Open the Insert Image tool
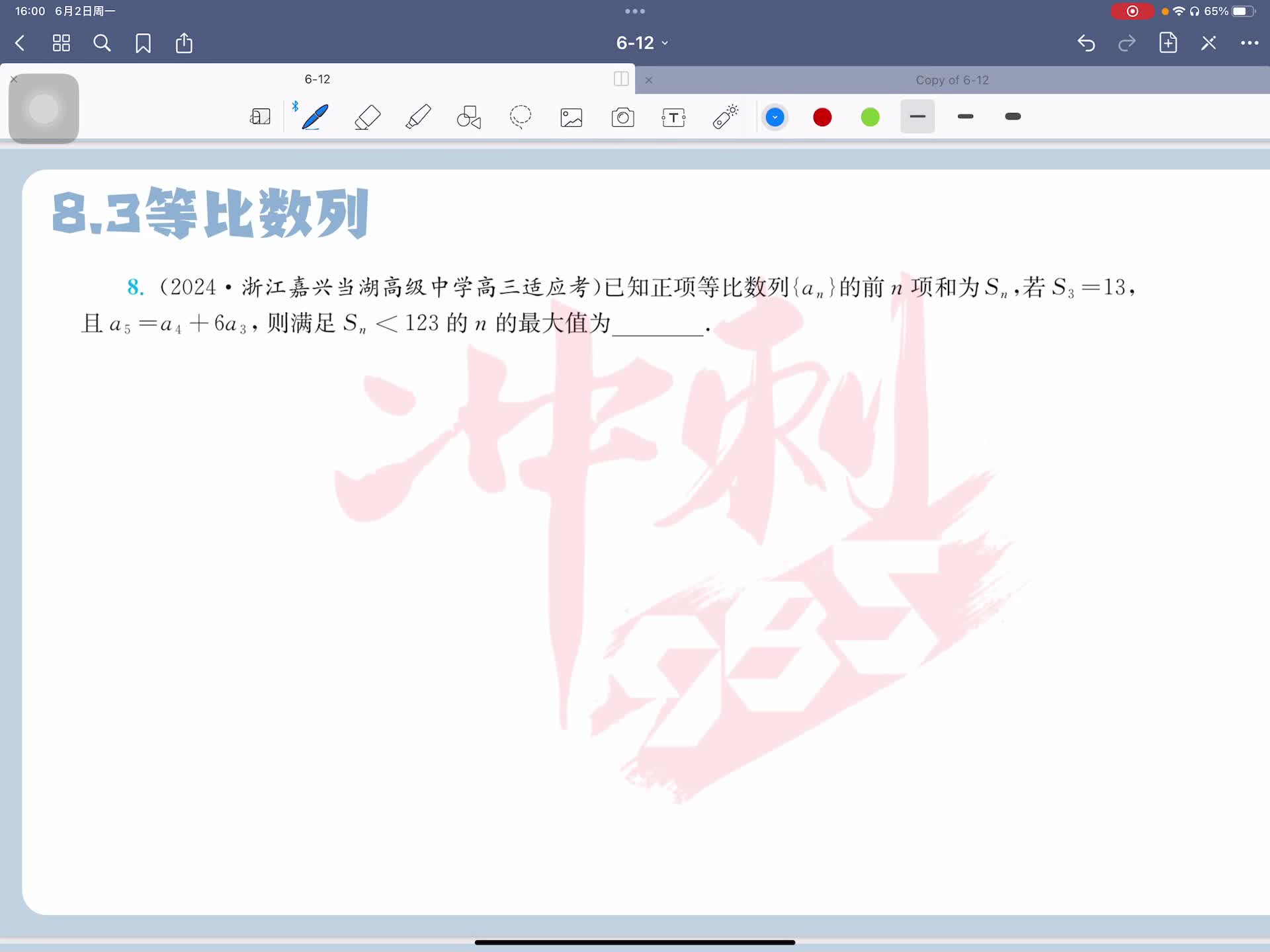 click(571, 118)
